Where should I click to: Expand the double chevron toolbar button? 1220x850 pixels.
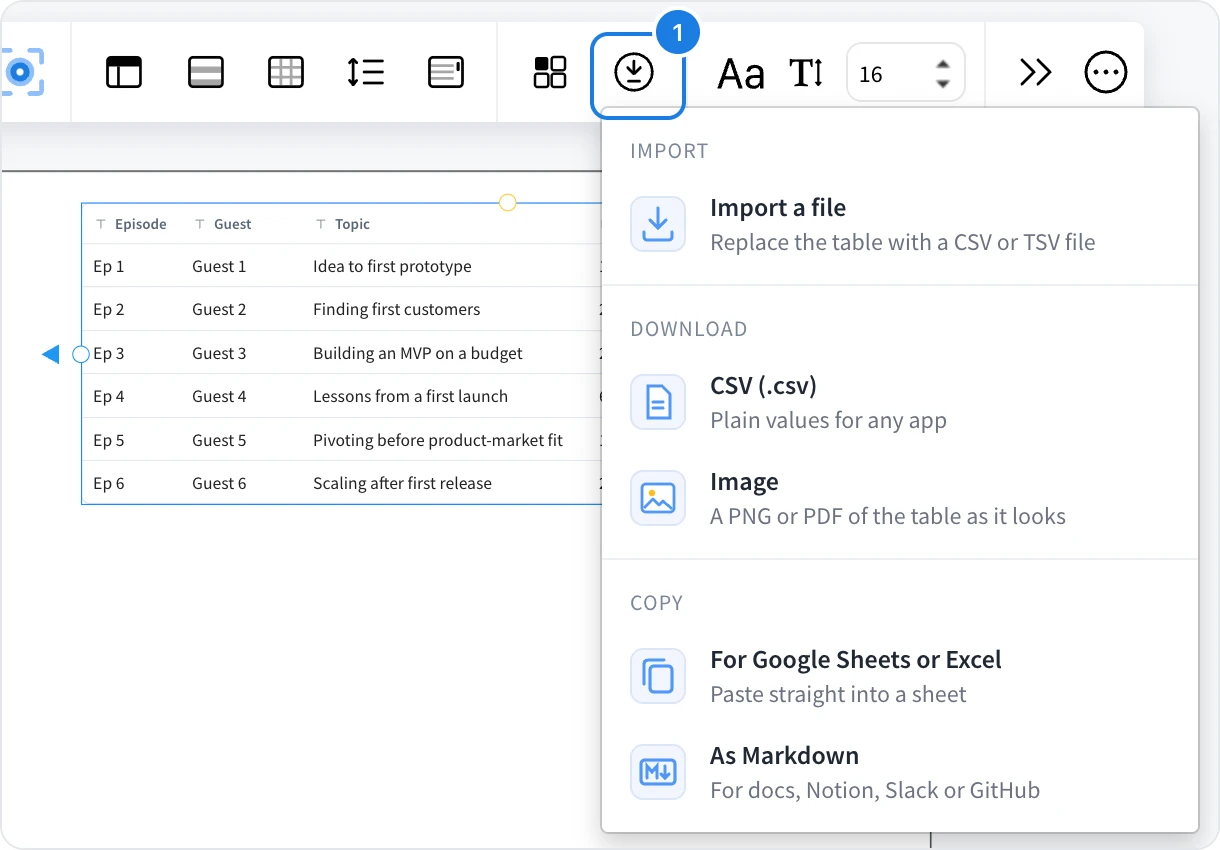click(x=1035, y=72)
